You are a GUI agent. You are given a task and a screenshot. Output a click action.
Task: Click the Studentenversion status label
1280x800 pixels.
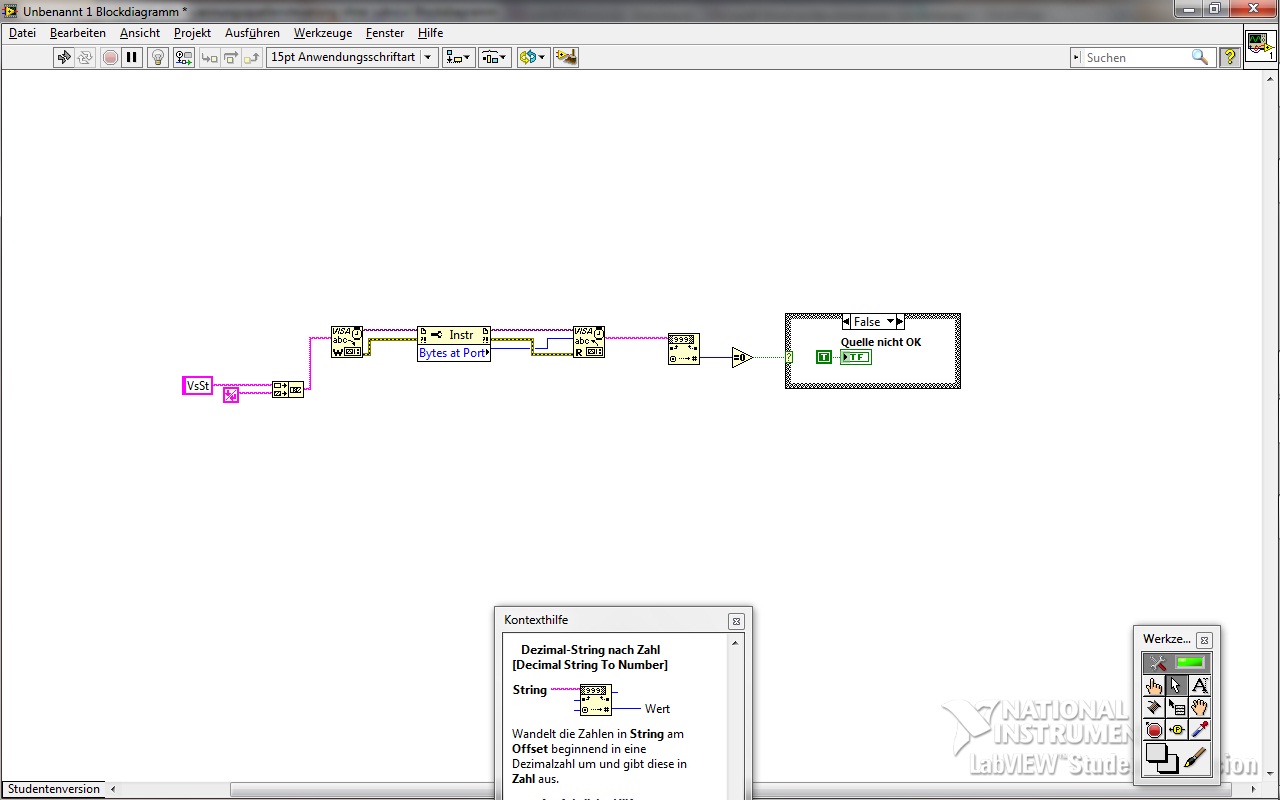tap(54, 789)
